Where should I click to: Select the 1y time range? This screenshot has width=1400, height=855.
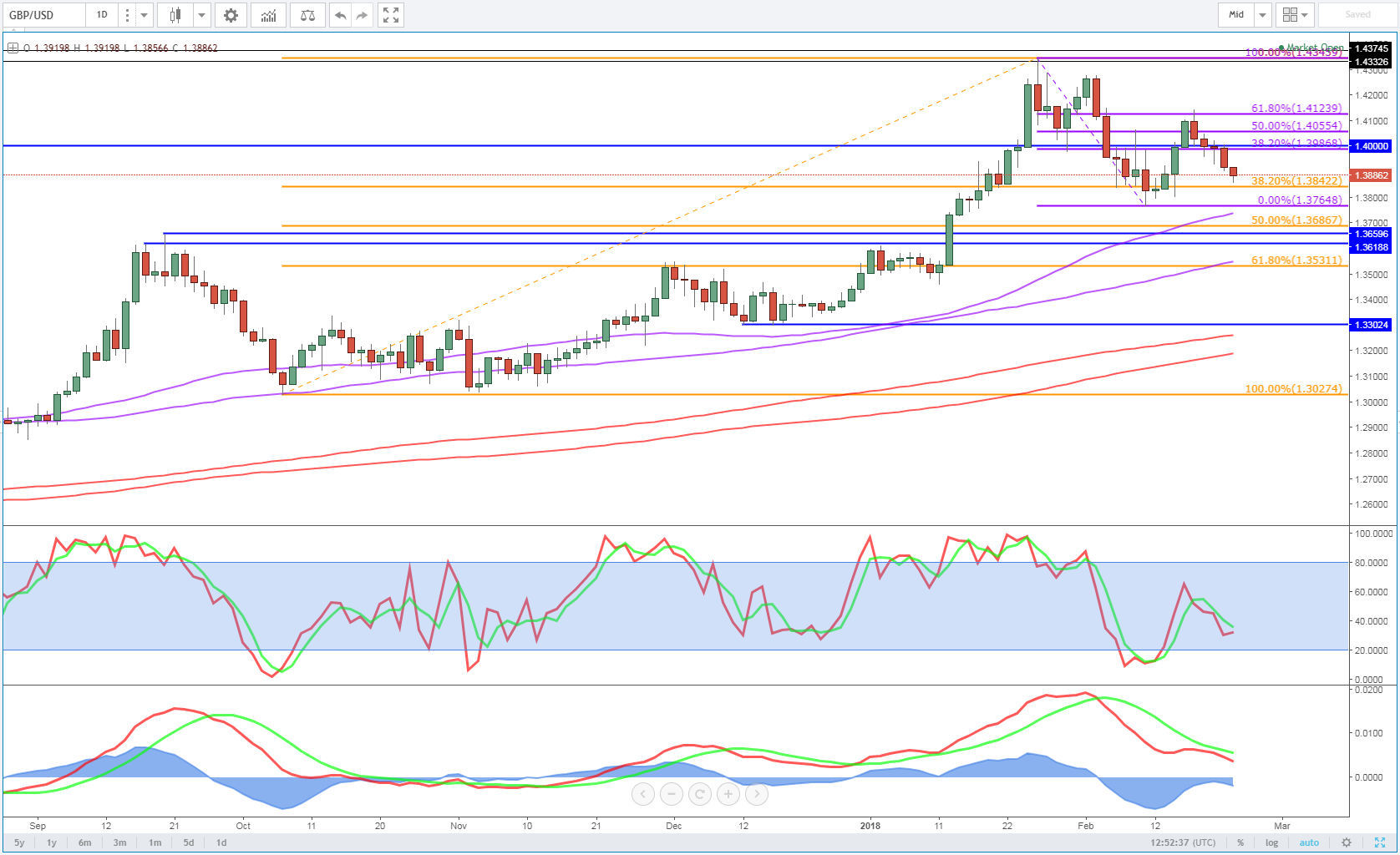(52, 842)
